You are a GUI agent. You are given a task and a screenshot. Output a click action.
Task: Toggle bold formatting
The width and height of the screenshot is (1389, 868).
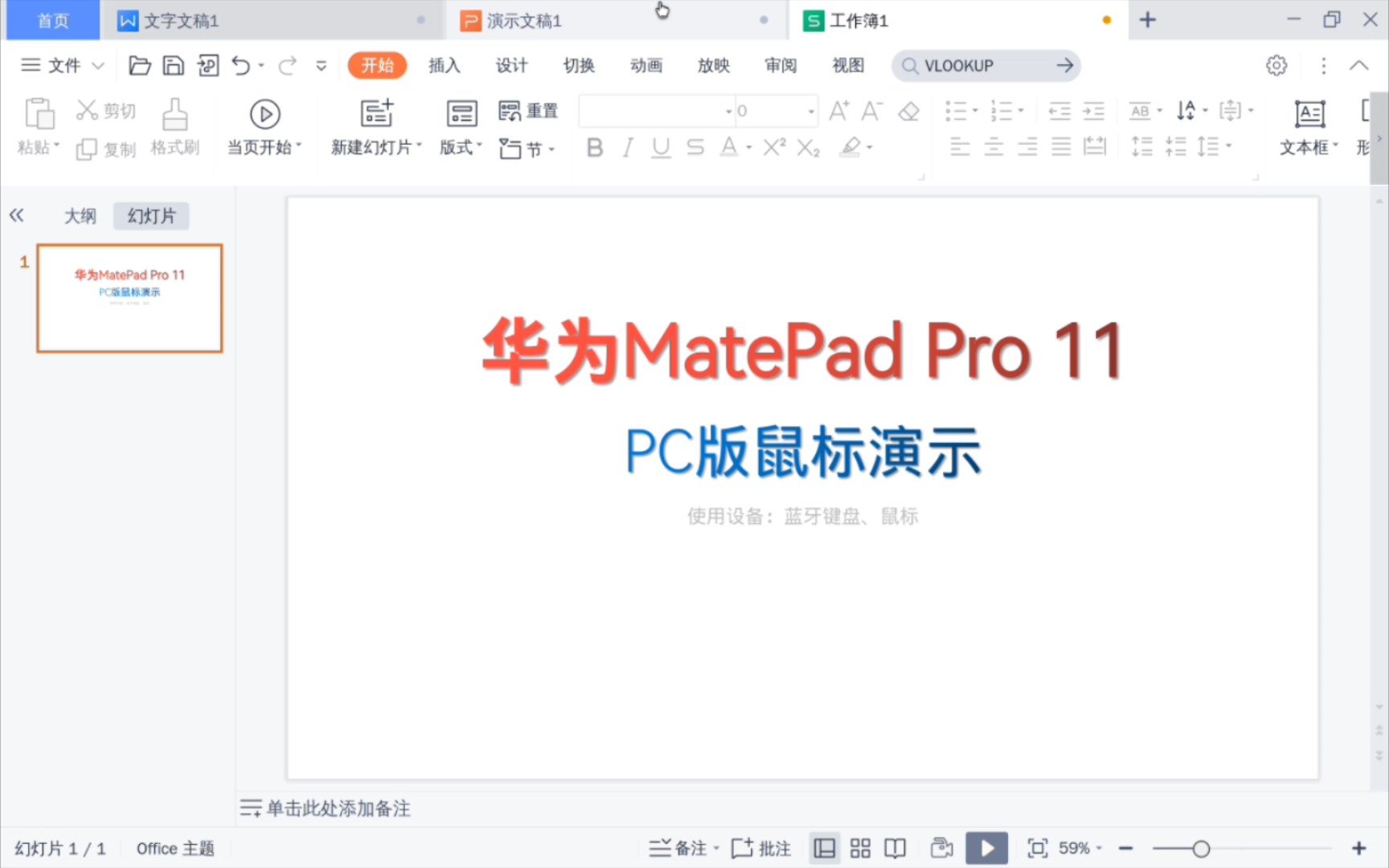click(x=594, y=148)
